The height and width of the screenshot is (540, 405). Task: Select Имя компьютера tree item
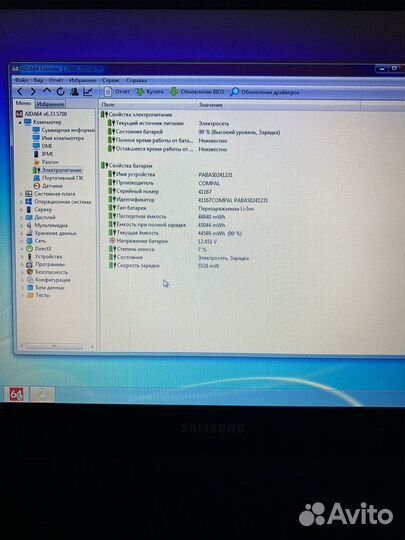[x=59, y=138]
